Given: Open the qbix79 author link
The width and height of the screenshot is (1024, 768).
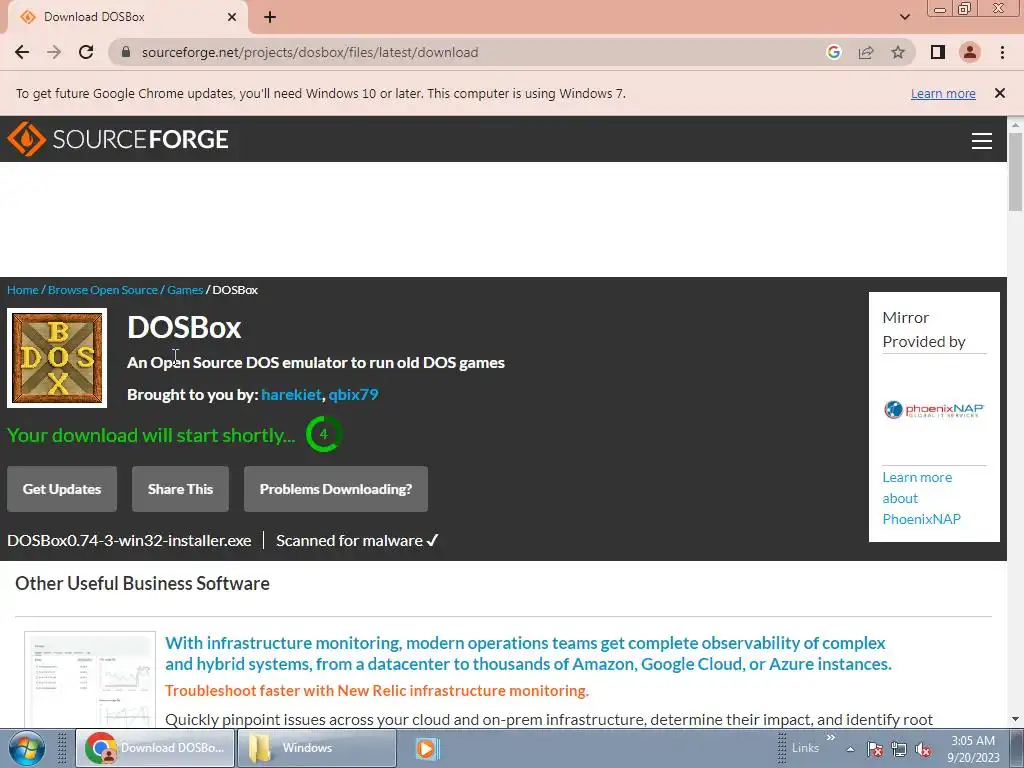Looking at the screenshot, I should point(353,394).
